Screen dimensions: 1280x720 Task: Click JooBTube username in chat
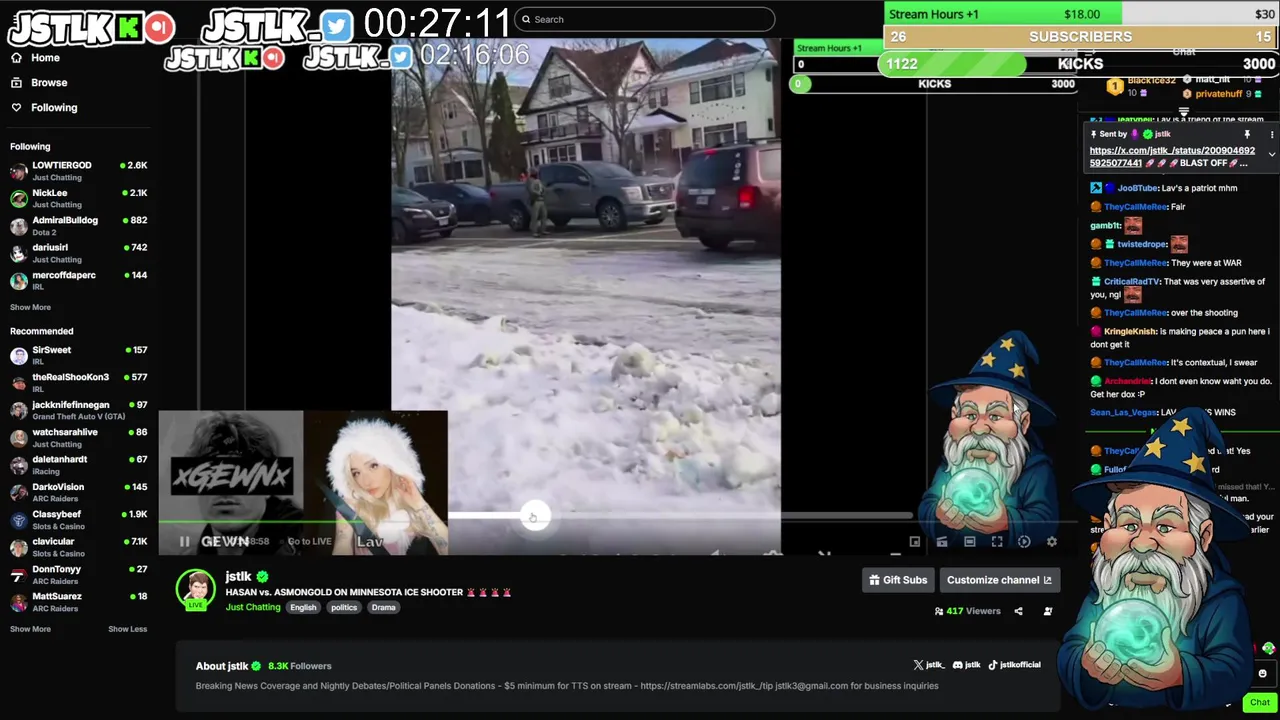[1137, 188]
